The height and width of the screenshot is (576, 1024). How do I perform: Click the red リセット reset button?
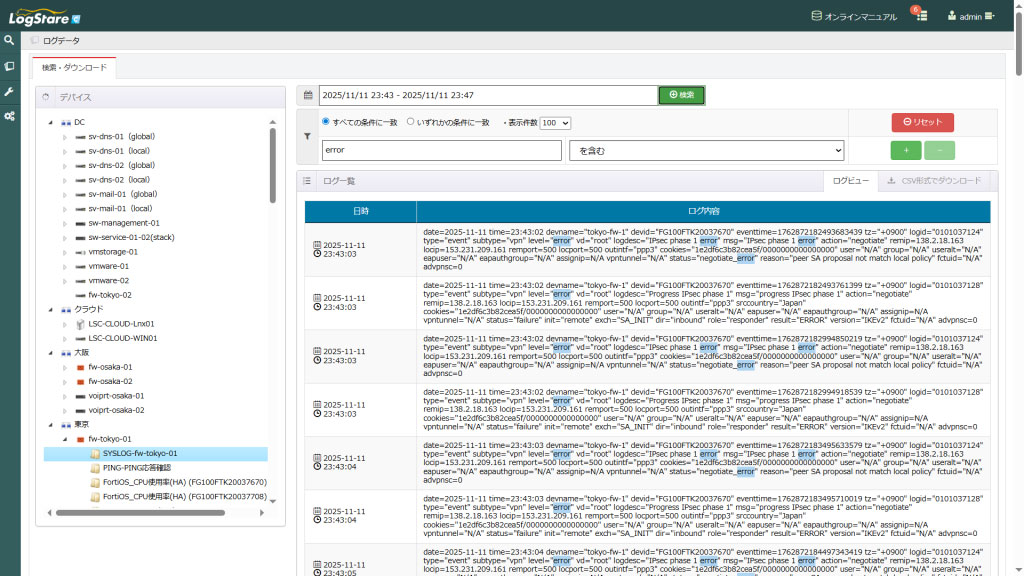[921, 120]
